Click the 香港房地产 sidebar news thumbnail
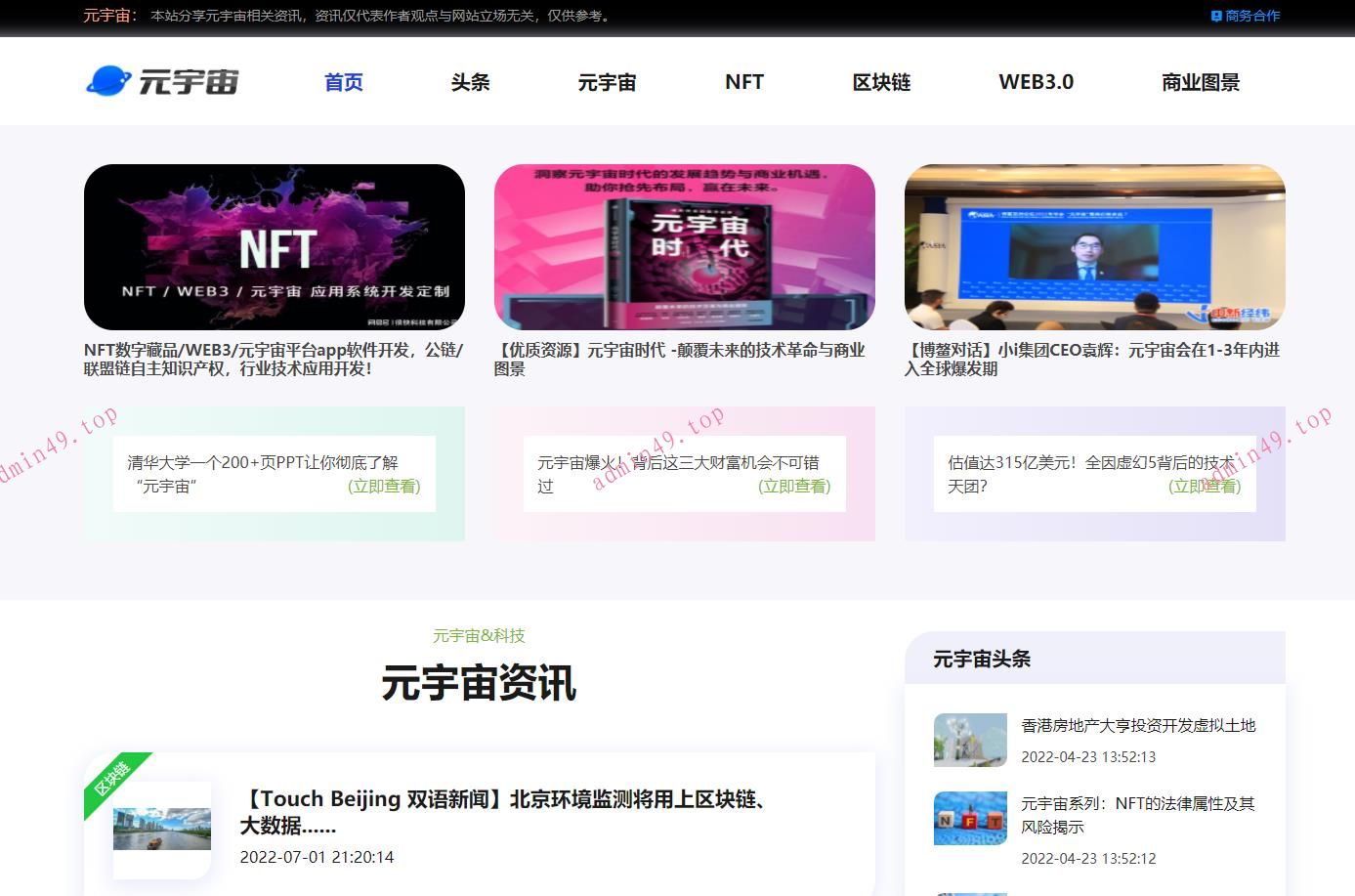Image resolution: width=1355 pixels, height=896 pixels. click(969, 740)
